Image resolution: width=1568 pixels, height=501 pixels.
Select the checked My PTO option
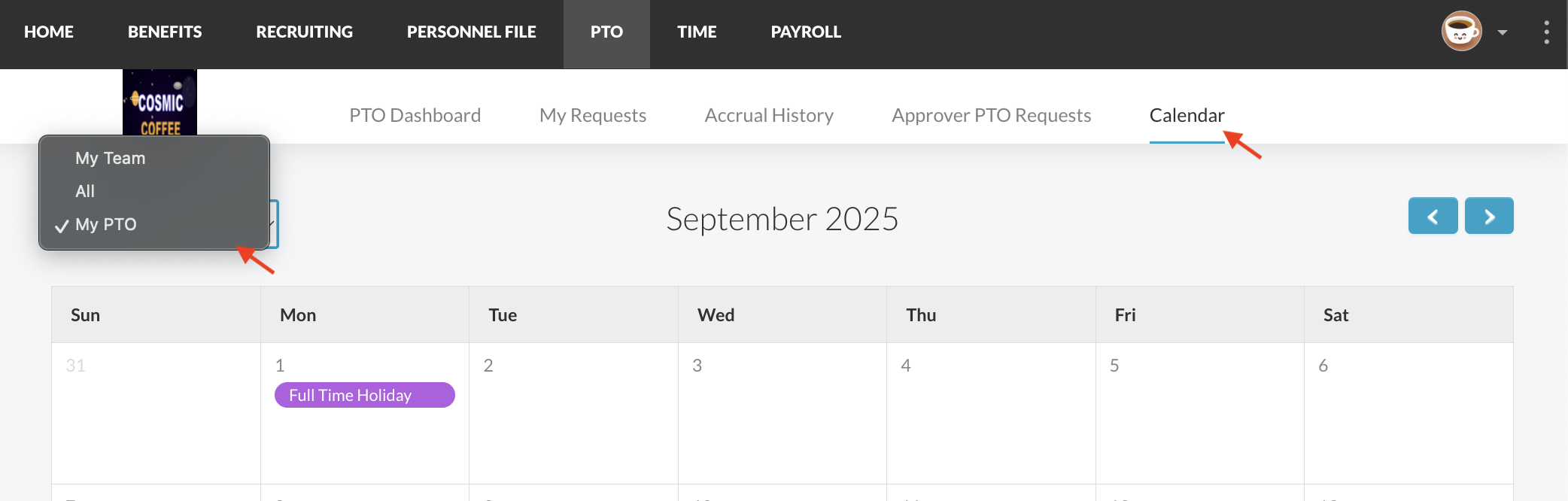coord(106,224)
